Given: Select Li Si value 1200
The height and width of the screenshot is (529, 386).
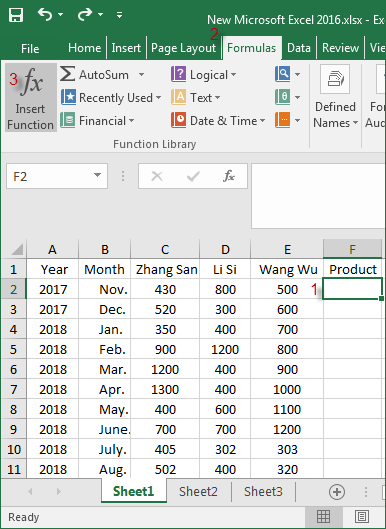Looking at the screenshot, I should click(x=225, y=349).
